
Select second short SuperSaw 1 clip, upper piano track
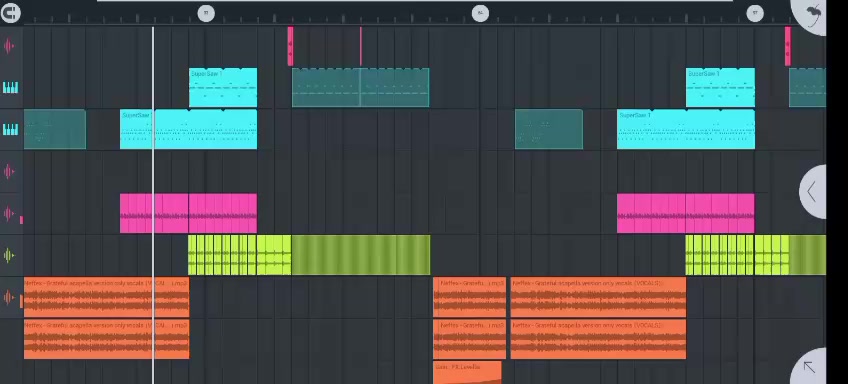[x=720, y=88]
